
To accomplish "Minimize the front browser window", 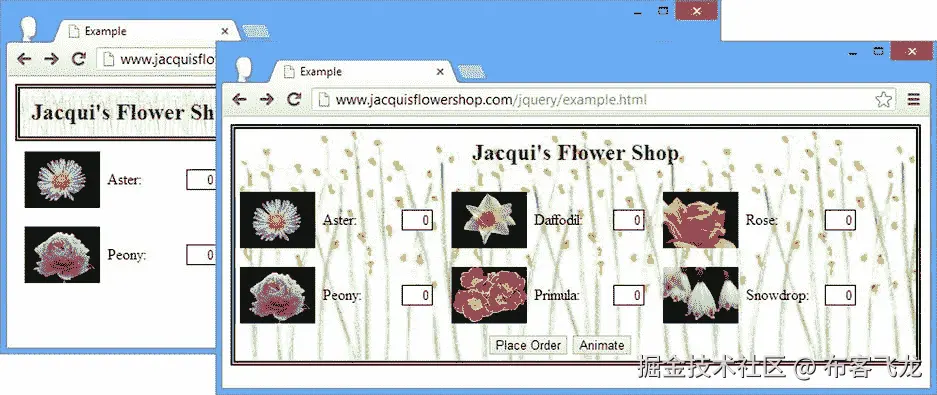I will (853, 53).
